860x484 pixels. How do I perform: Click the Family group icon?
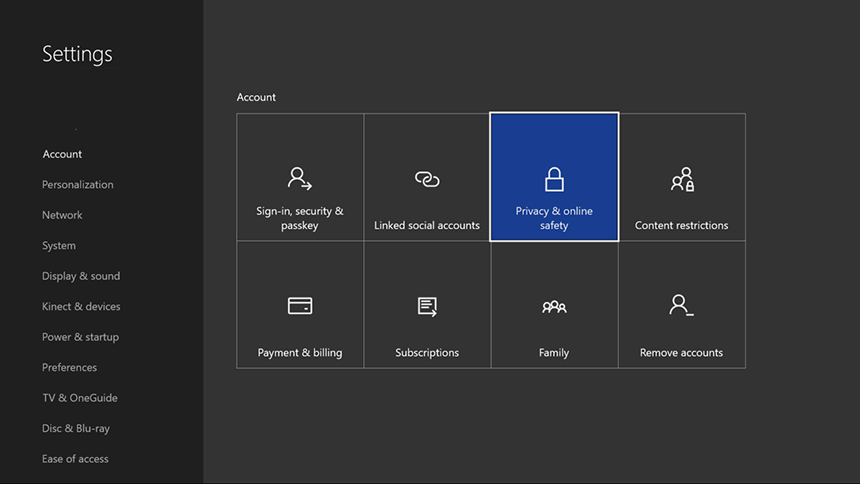(x=554, y=307)
